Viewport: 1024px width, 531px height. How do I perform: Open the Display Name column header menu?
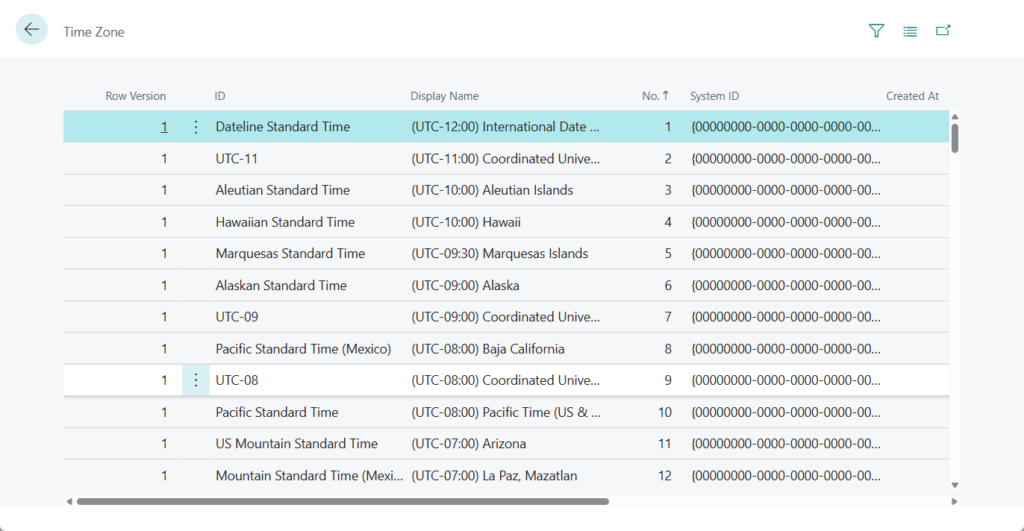coord(444,96)
